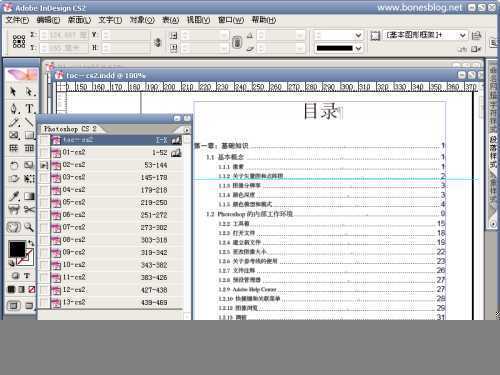Select the Pencil tool
This screenshot has height=375, width=500.
(x=14, y=122)
